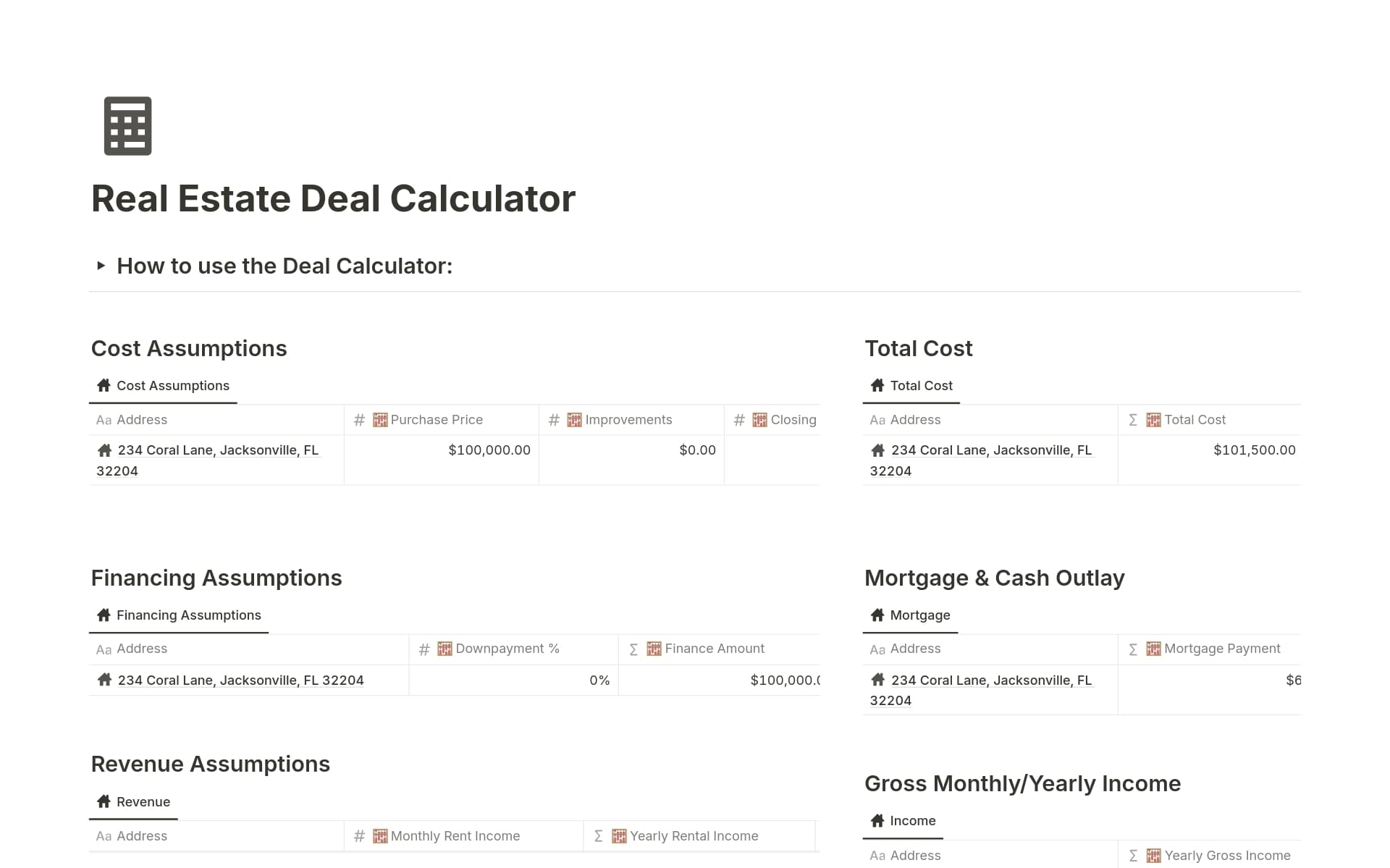Click the 0% Downpayment value cell
This screenshot has width=1390, height=868.
point(599,680)
